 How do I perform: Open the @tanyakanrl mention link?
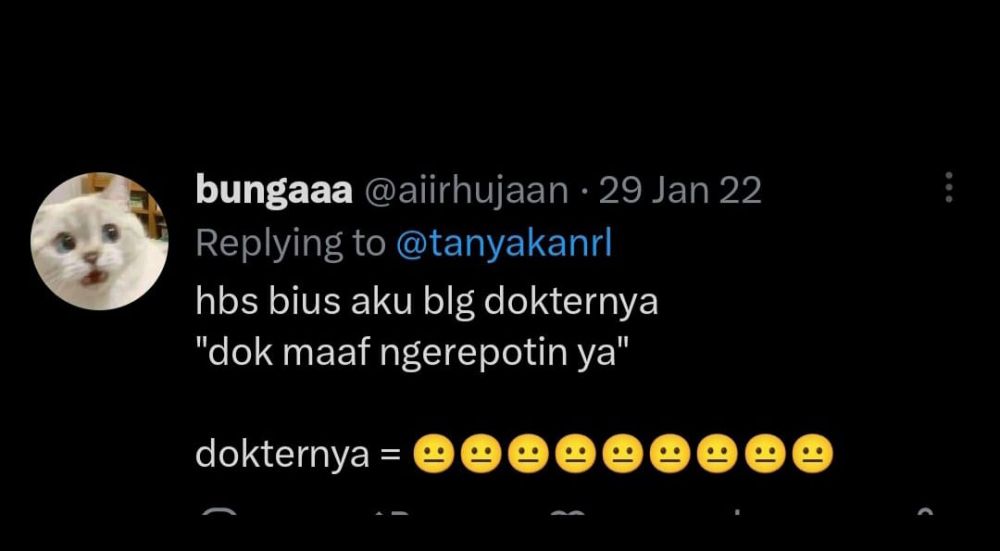tap(504, 243)
